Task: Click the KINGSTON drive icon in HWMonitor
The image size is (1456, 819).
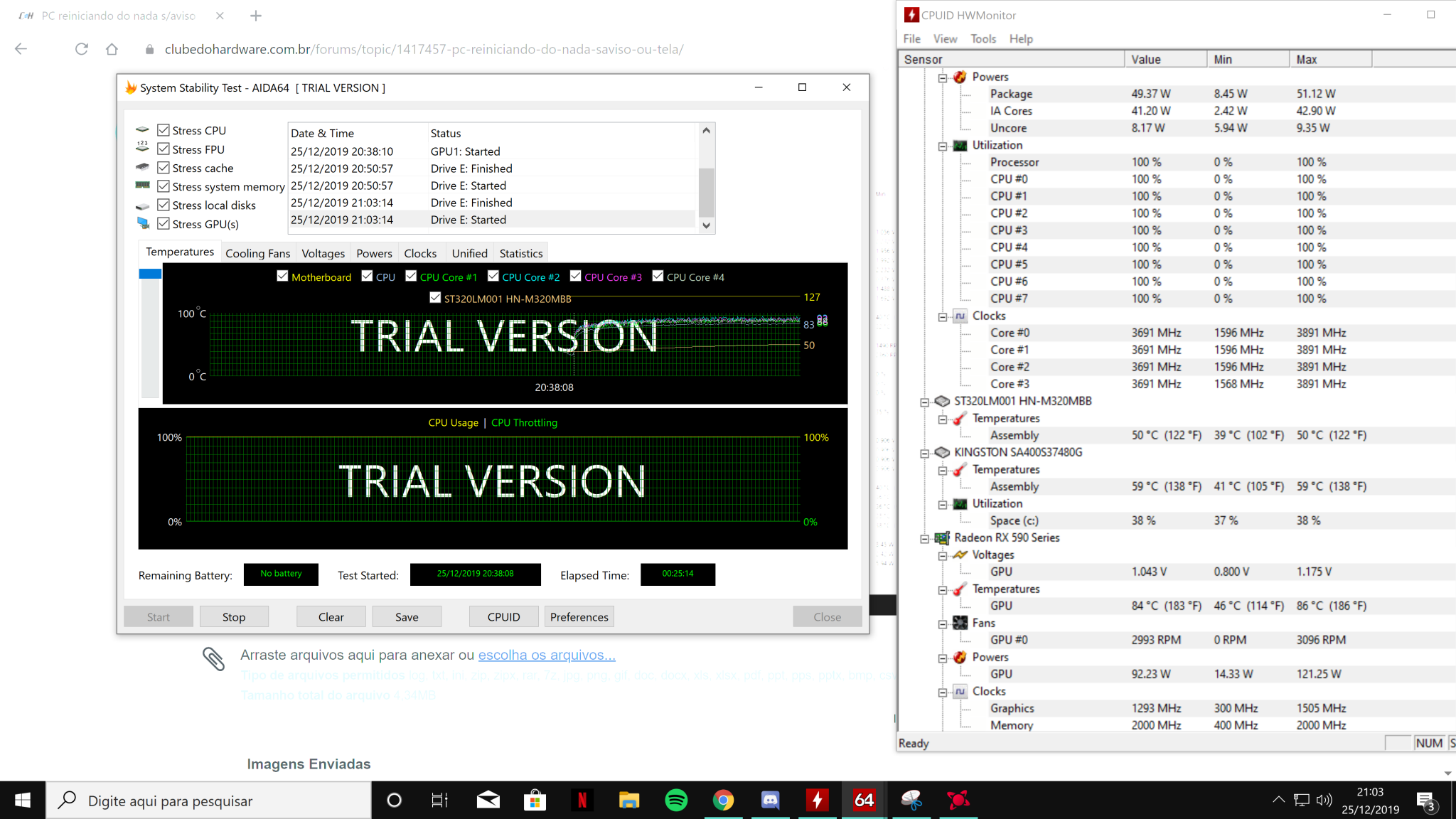Action: pos(942,452)
